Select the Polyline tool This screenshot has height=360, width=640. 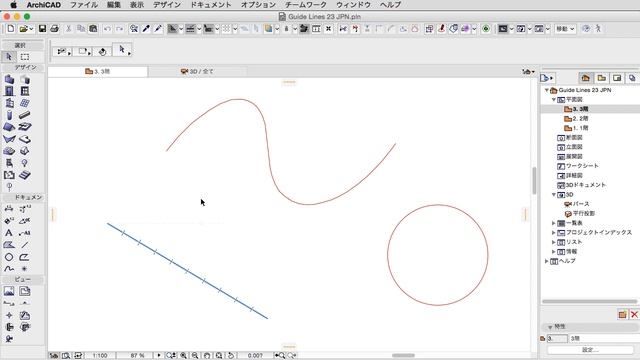25,257
